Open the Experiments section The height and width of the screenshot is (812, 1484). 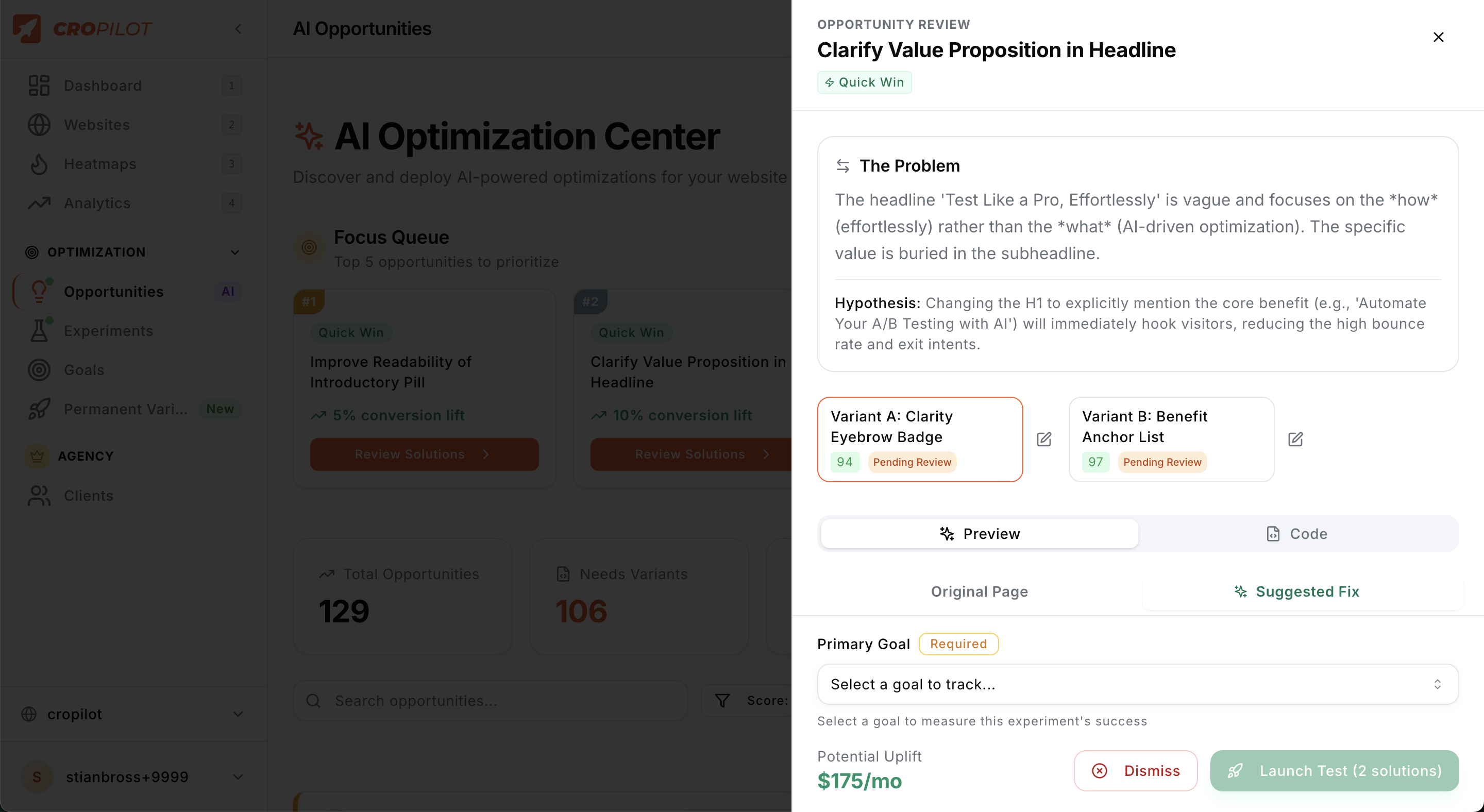click(108, 331)
